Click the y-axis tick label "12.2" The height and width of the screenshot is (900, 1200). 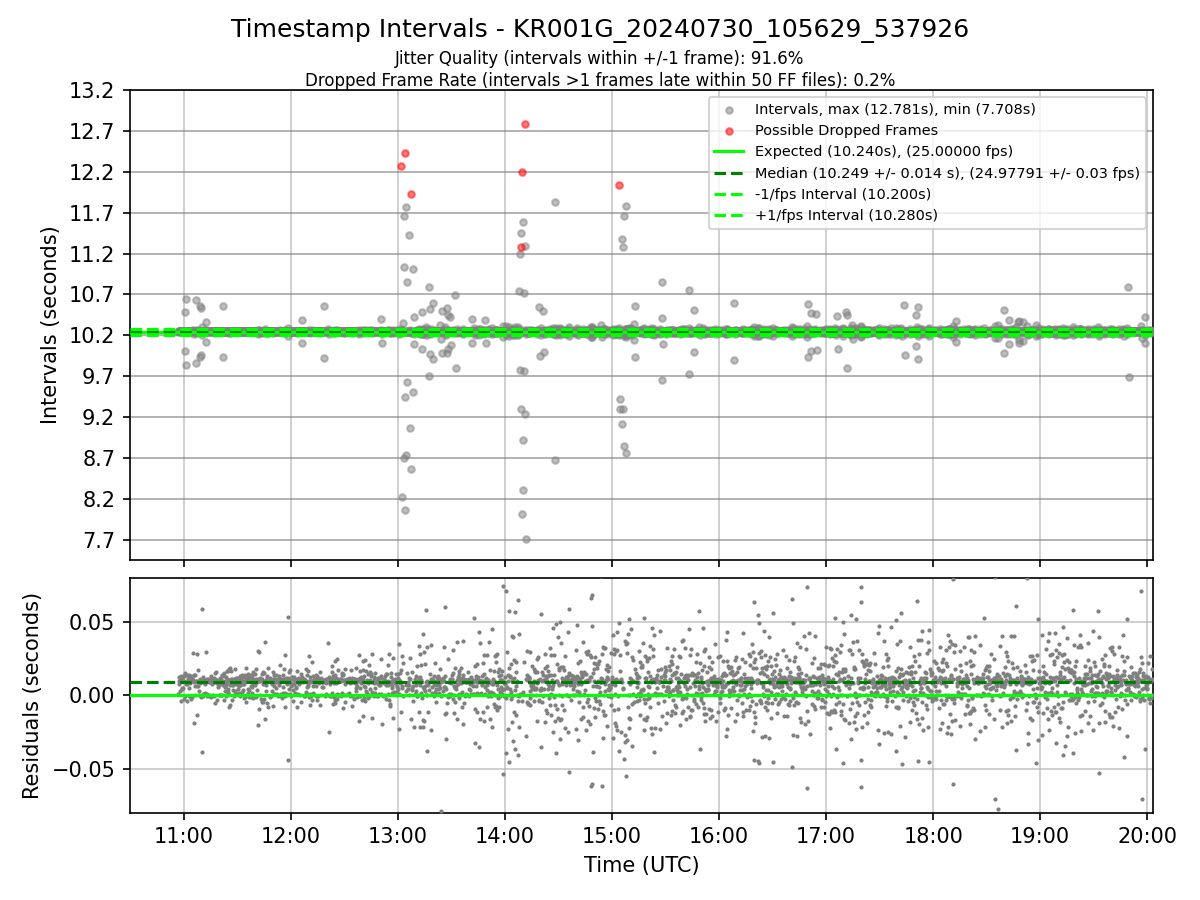tap(92, 173)
